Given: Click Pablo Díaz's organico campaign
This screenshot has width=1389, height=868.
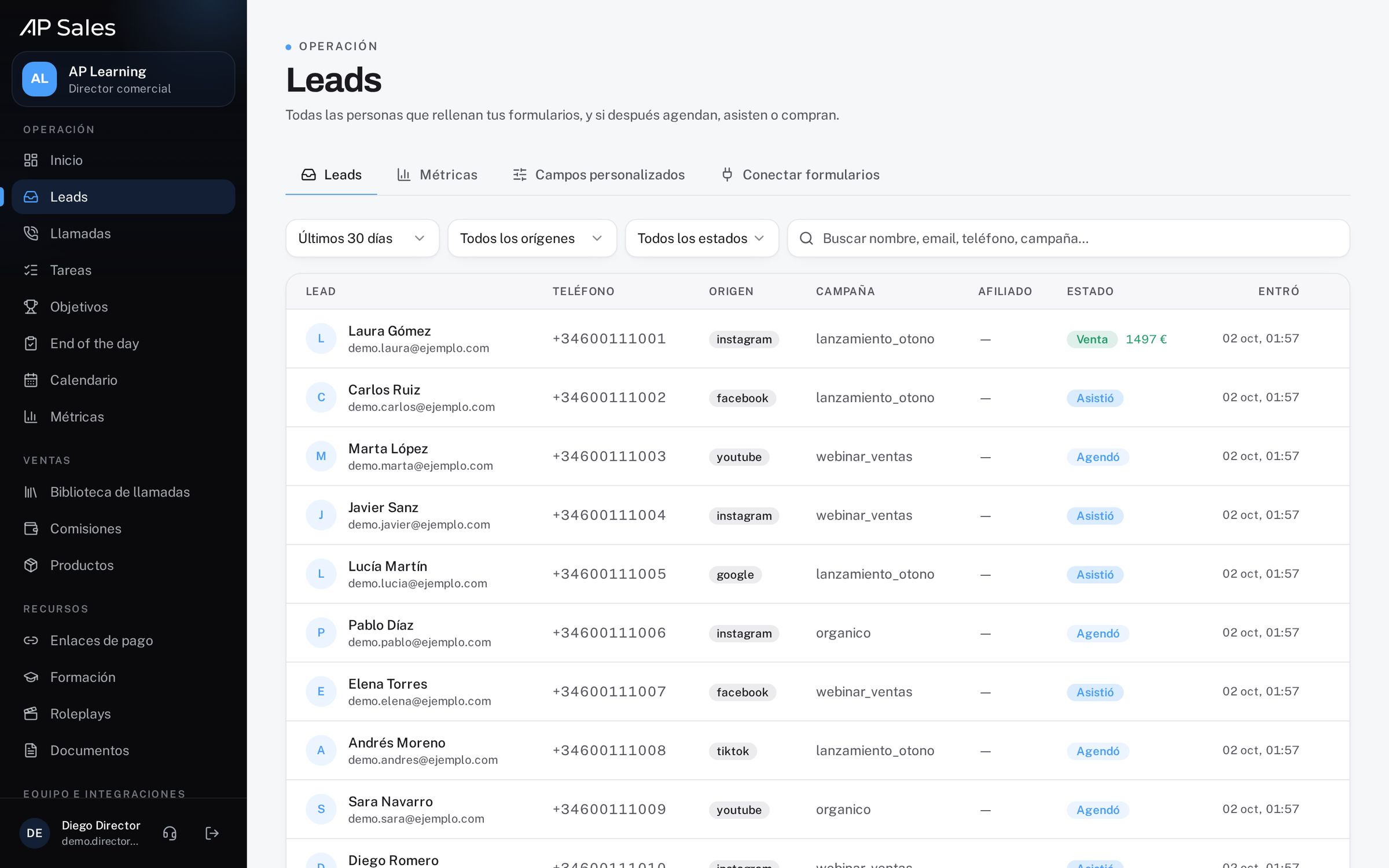Looking at the screenshot, I should (x=843, y=633).
